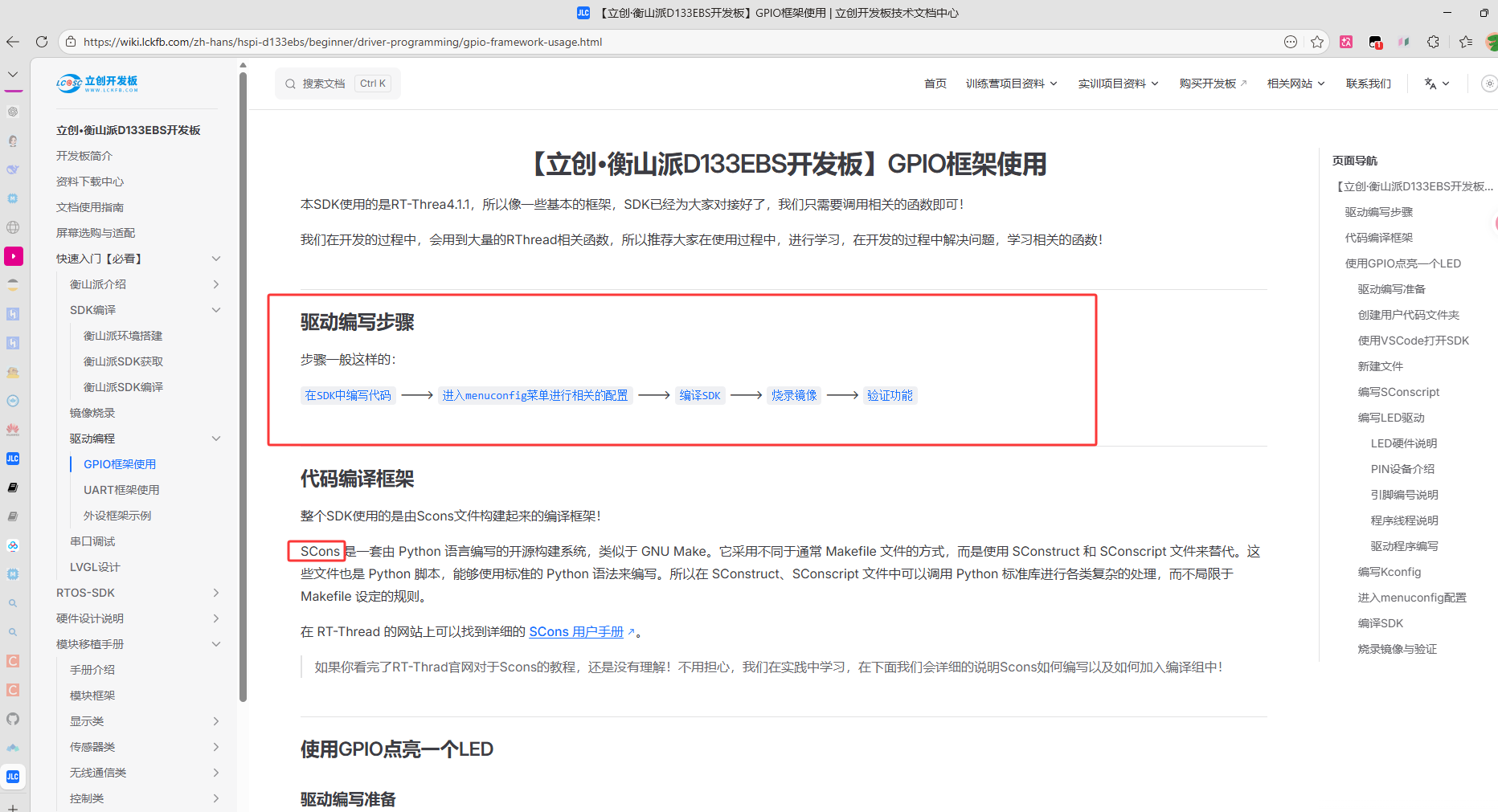Switch to the pink play-icon vertical tab
Viewport: 1498px width, 812px height.
tap(13, 256)
